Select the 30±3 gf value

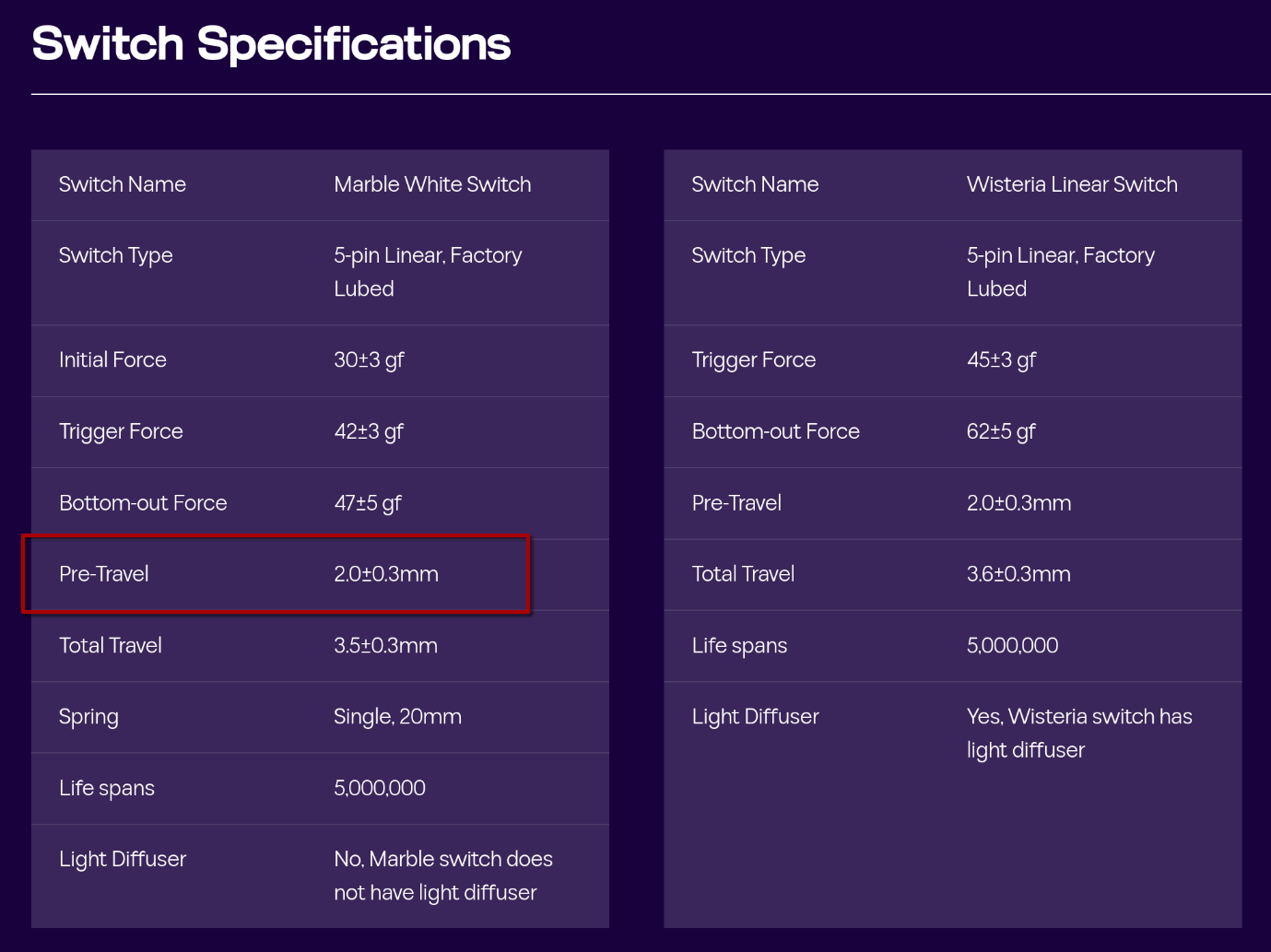(369, 360)
